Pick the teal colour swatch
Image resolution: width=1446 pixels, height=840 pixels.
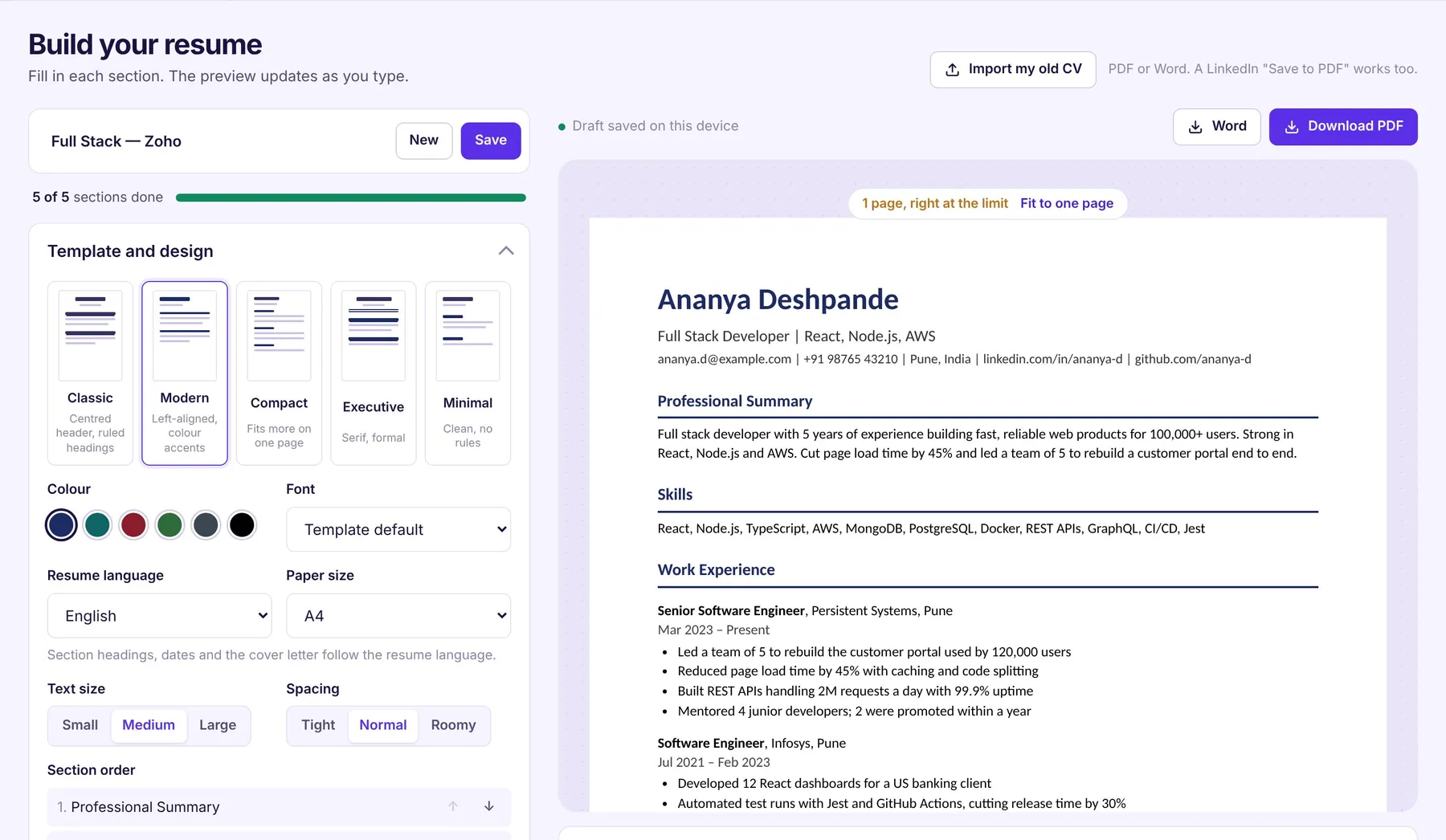97,525
